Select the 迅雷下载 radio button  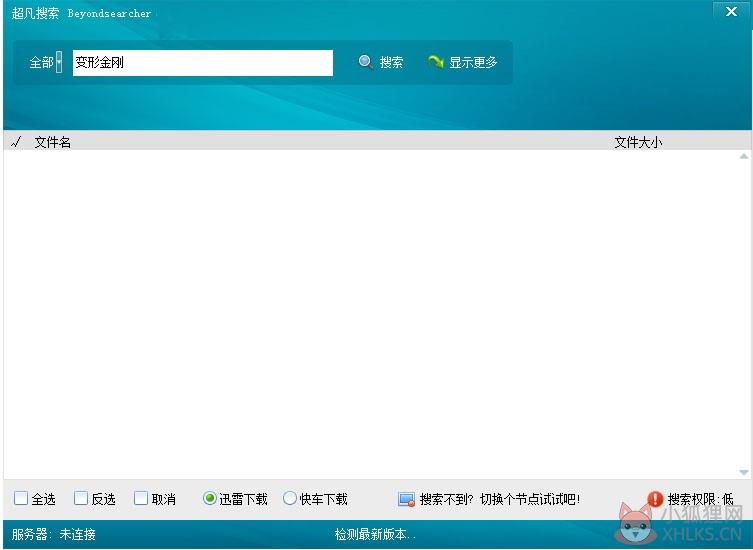pos(210,498)
